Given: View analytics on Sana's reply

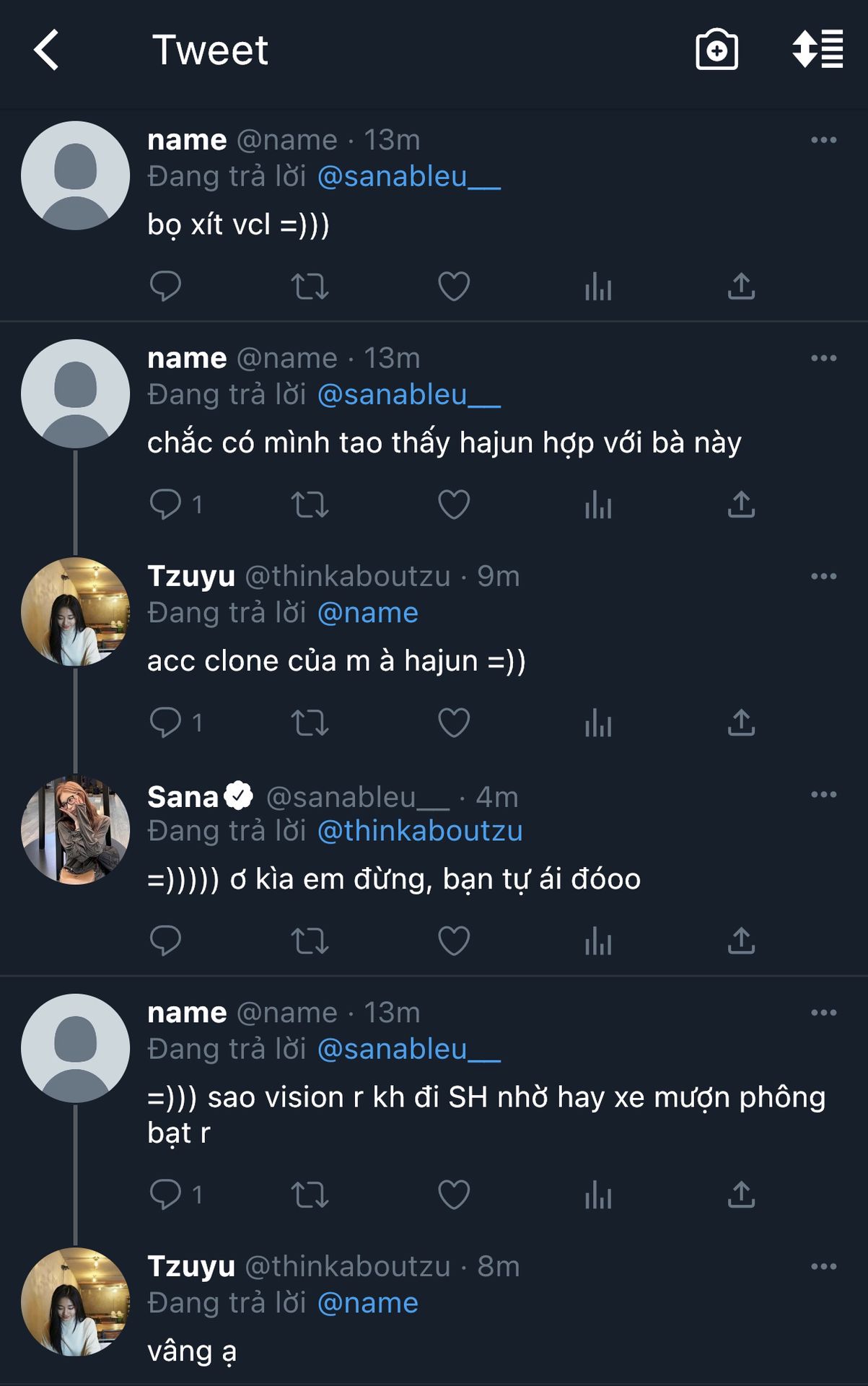Looking at the screenshot, I should tap(598, 941).
